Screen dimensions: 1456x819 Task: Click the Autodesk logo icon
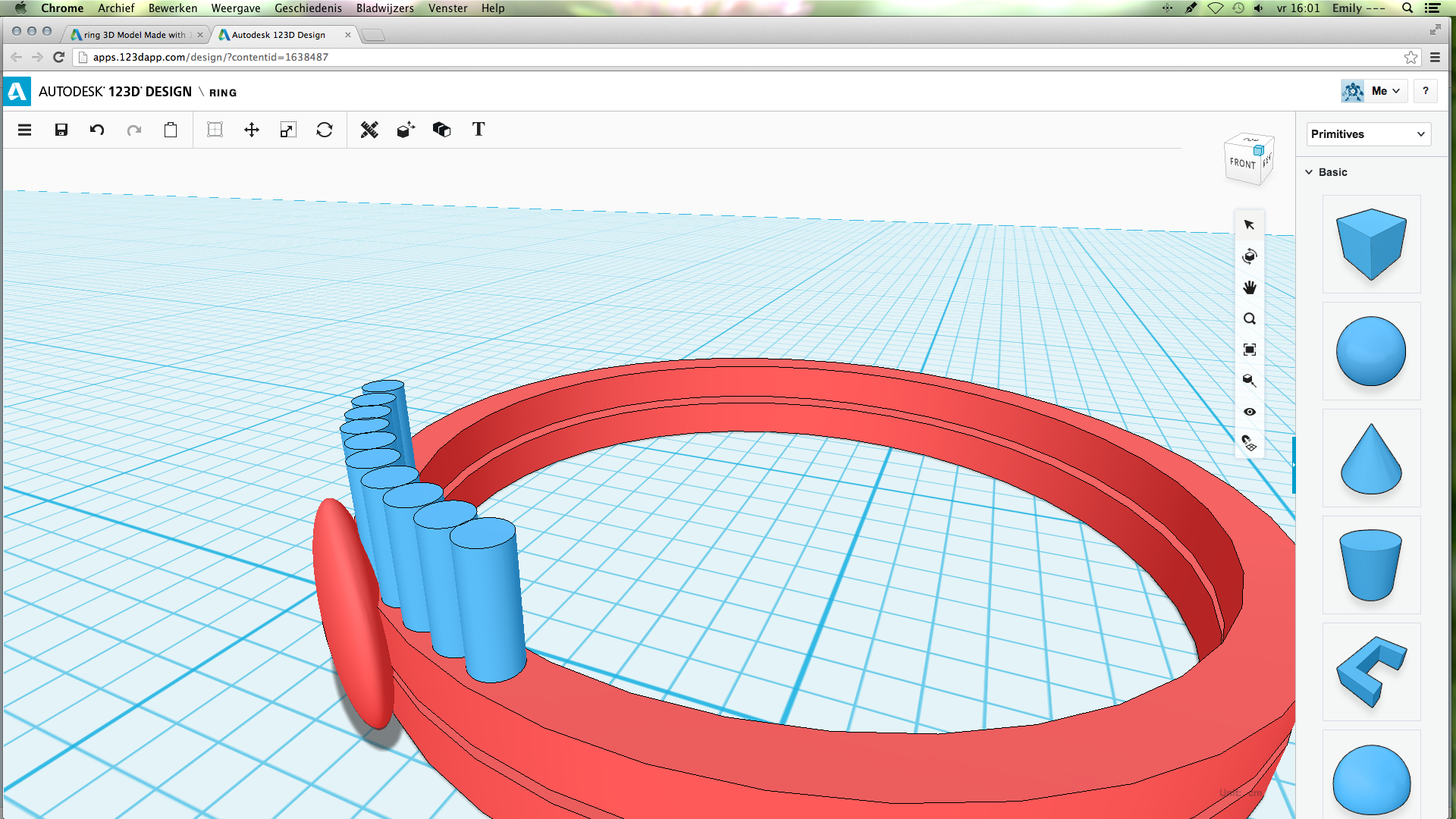(x=17, y=92)
